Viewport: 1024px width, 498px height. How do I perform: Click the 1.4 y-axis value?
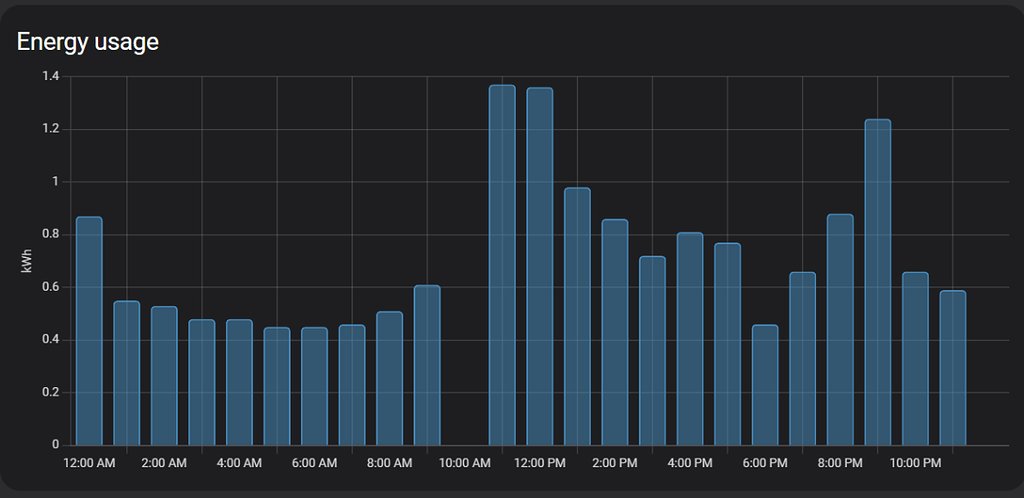[51, 76]
